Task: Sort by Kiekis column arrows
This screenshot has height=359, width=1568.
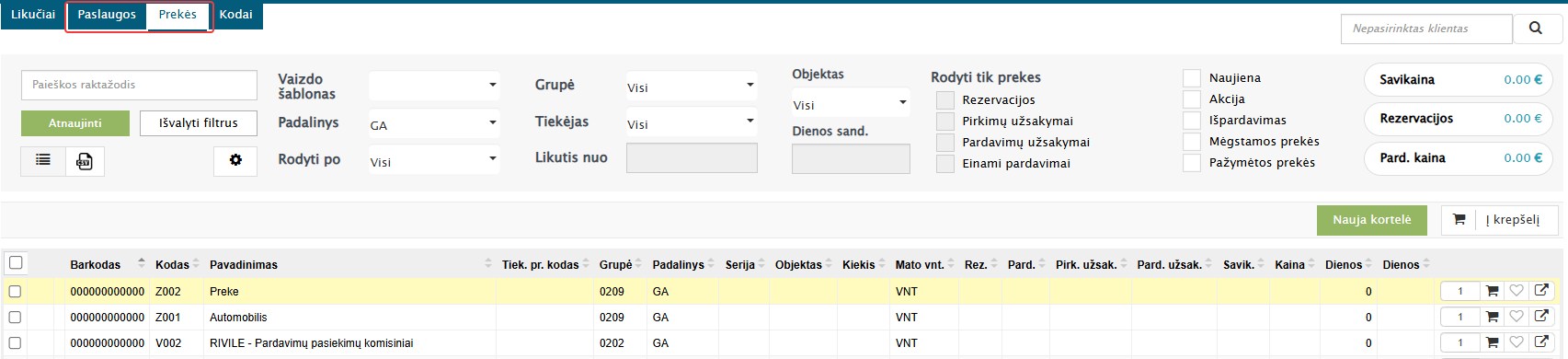Action: tap(882, 264)
